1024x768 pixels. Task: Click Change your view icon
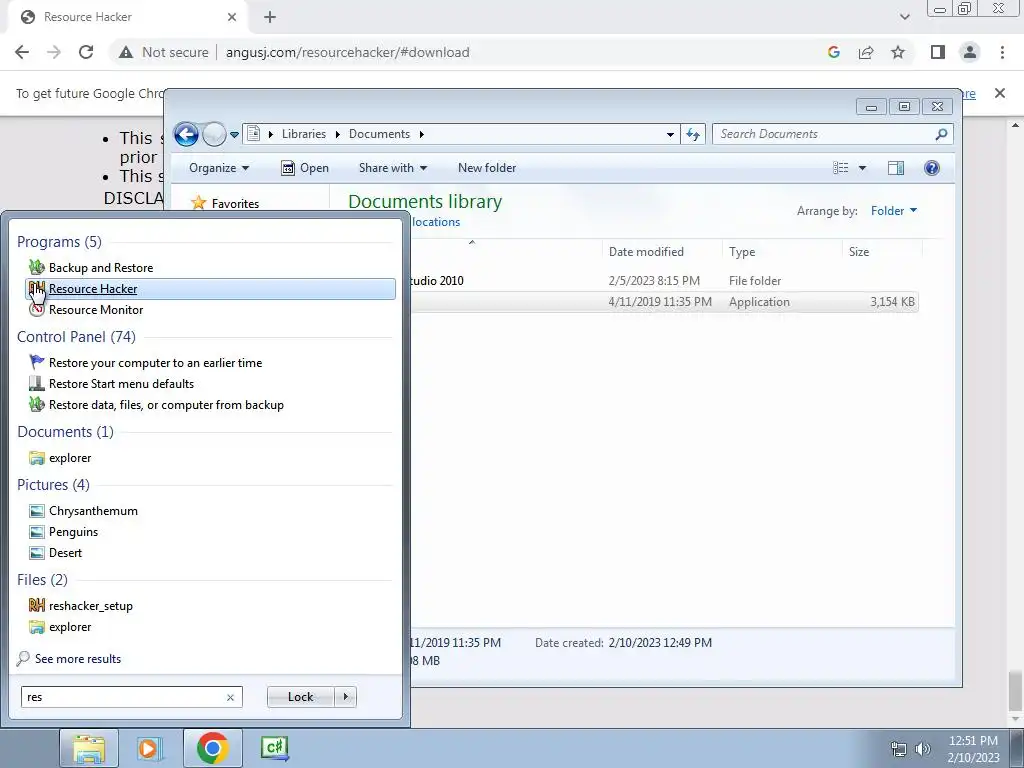(x=840, y=168)
